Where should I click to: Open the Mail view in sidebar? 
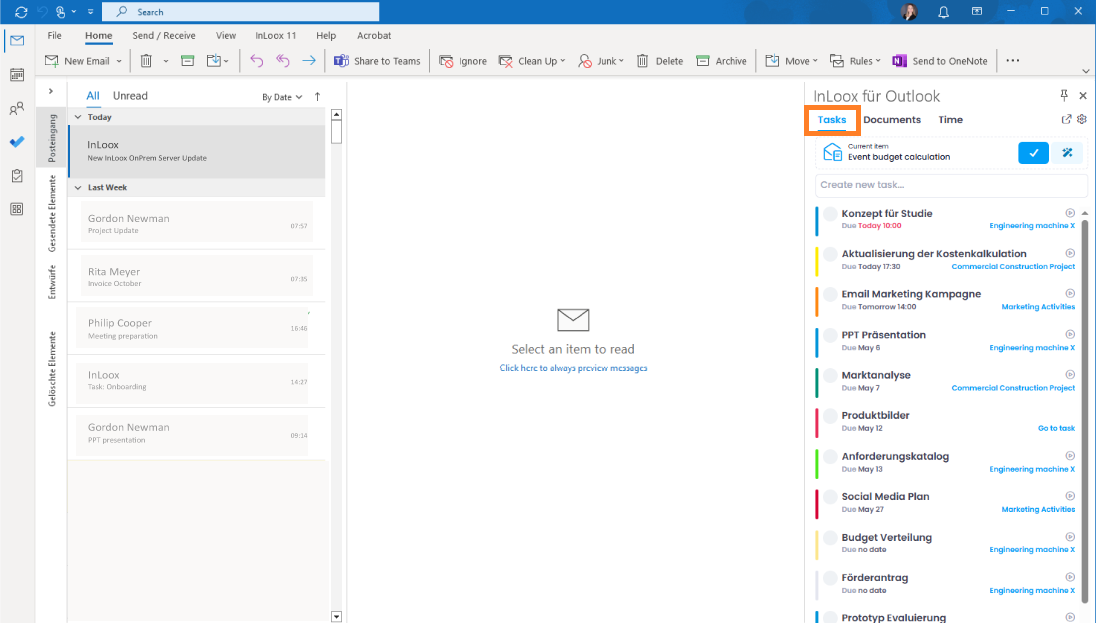tap(17, 41)
